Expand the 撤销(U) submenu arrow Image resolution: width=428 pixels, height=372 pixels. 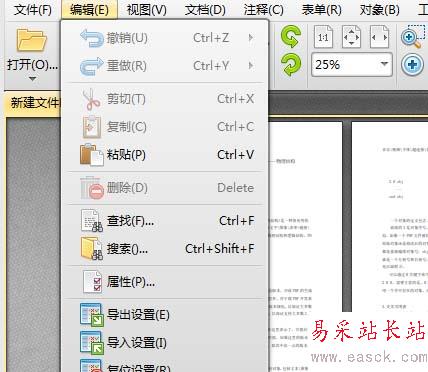click(x=251, y=38)
